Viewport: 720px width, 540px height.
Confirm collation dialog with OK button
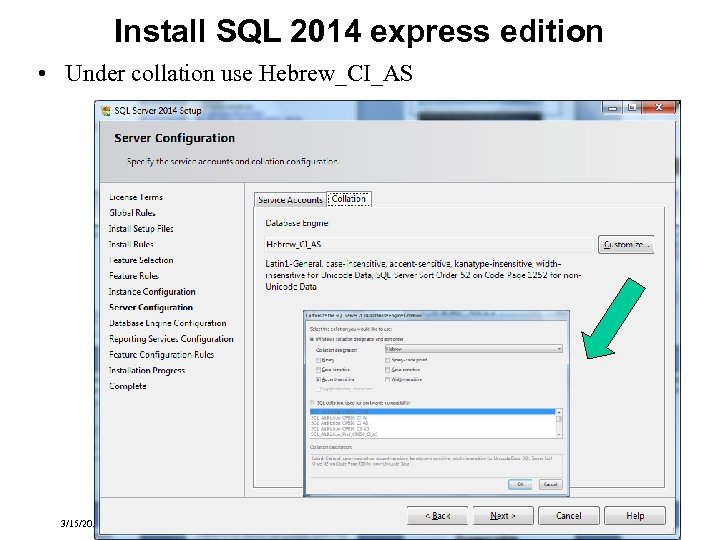click(520, 484)
